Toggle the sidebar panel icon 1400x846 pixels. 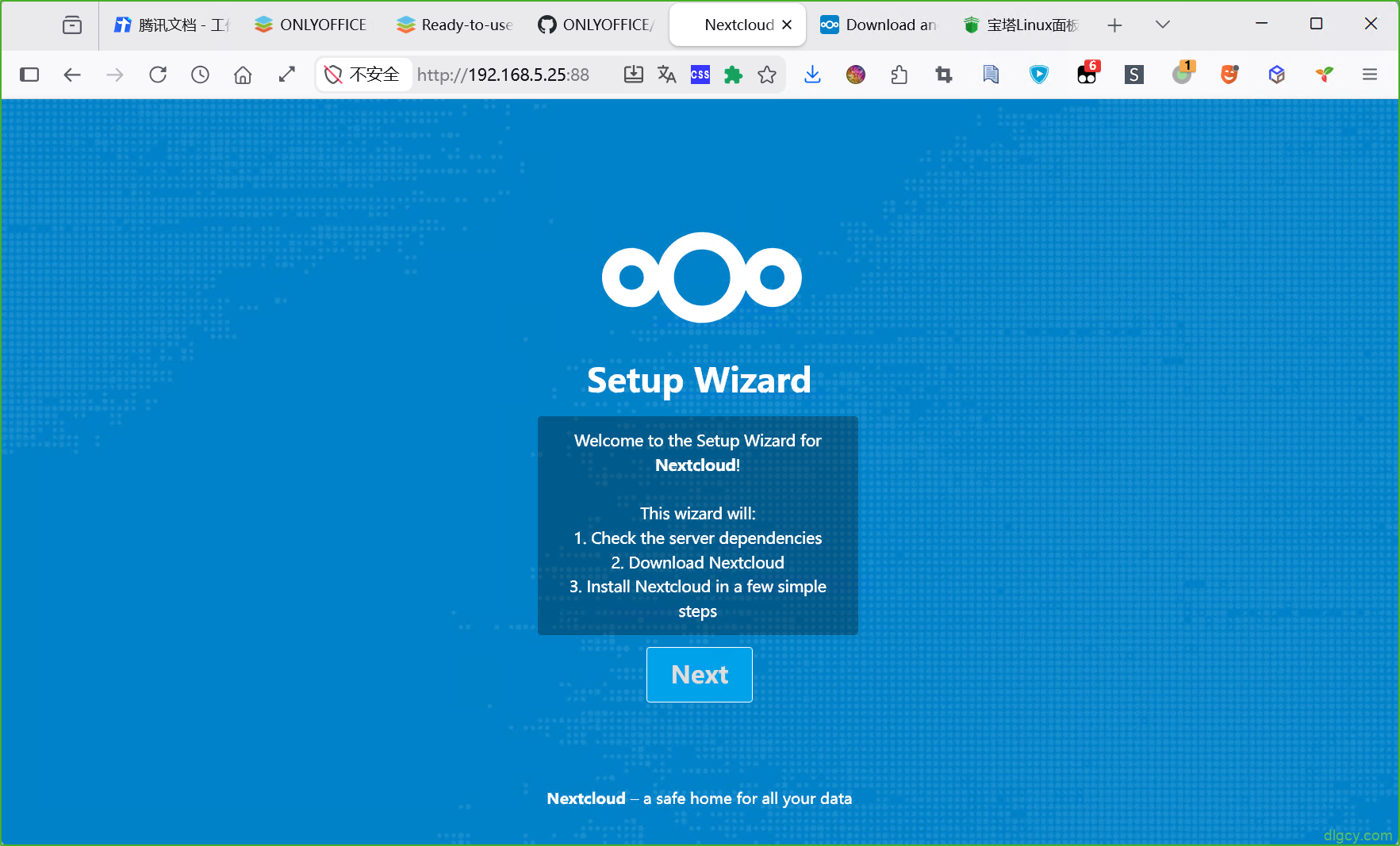(29, 75)
